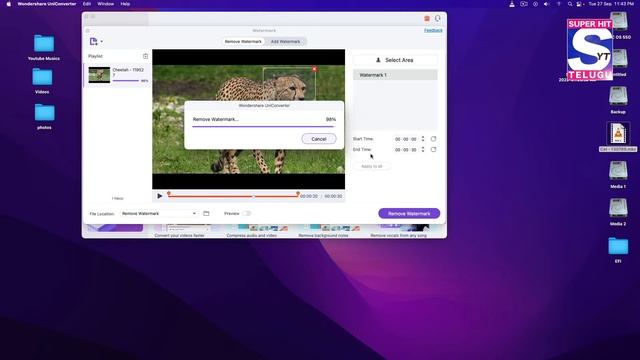
Task: Click the cheetah video preview area
Action: click(x=249, y=119)
